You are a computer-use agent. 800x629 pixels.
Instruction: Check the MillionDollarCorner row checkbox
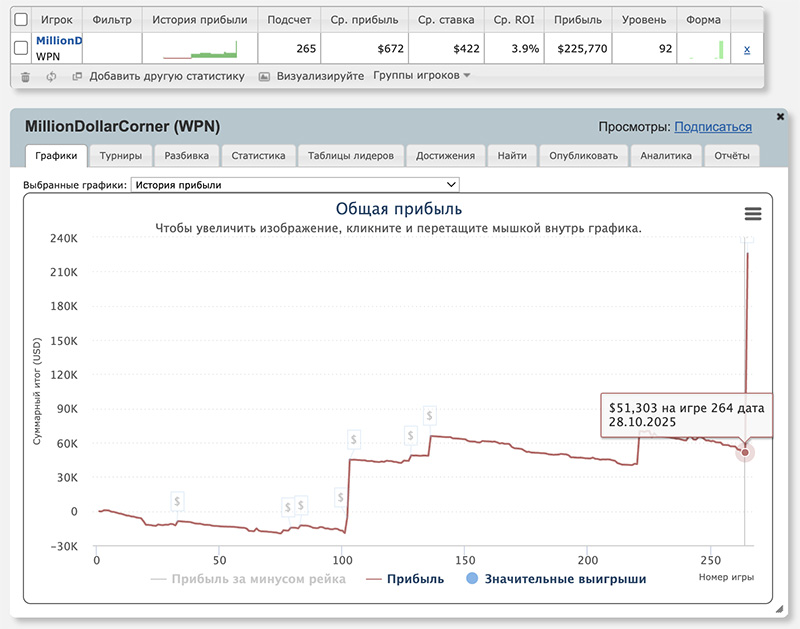21,49
